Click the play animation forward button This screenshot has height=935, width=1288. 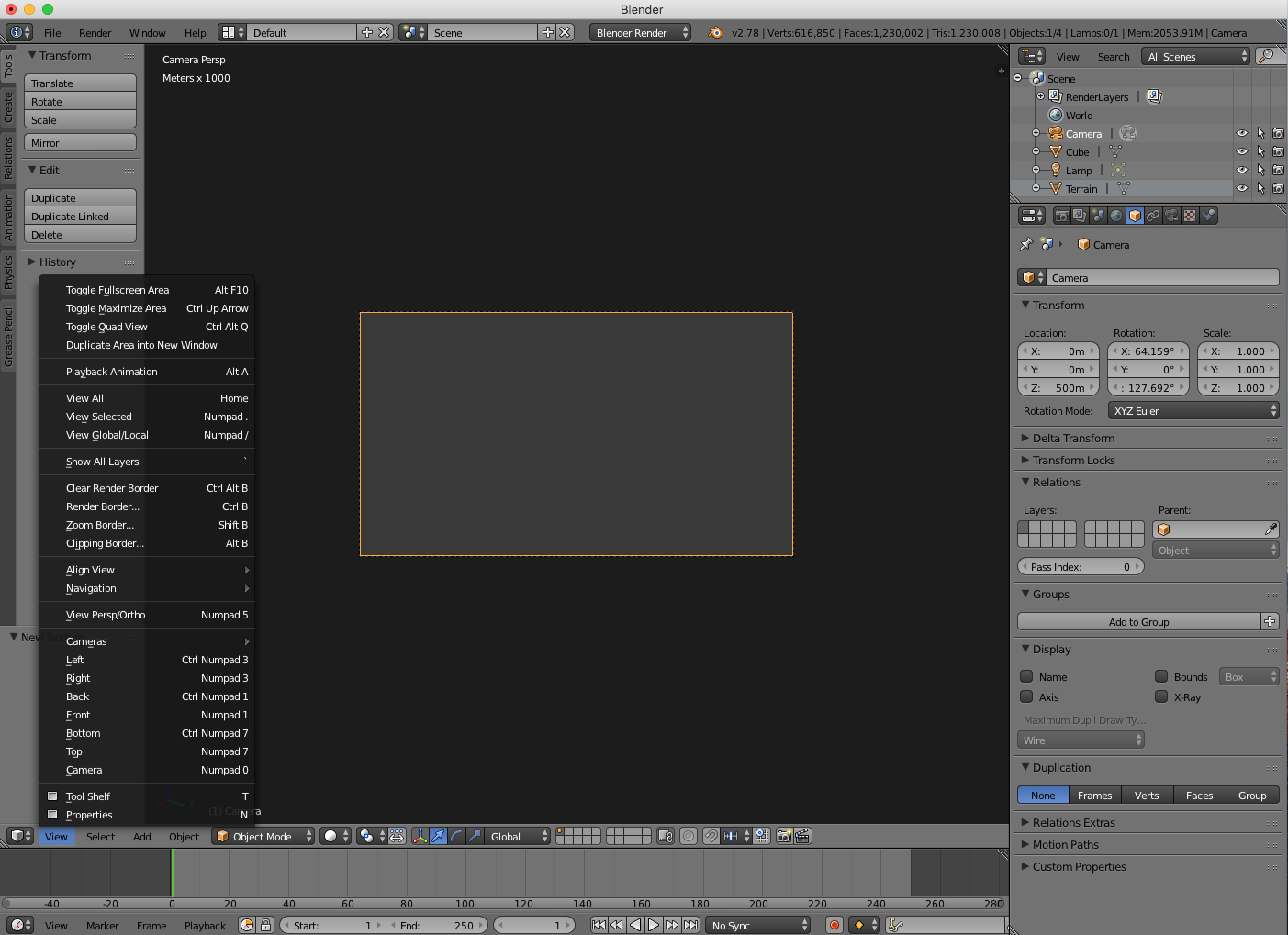click(x=654, y=925)
